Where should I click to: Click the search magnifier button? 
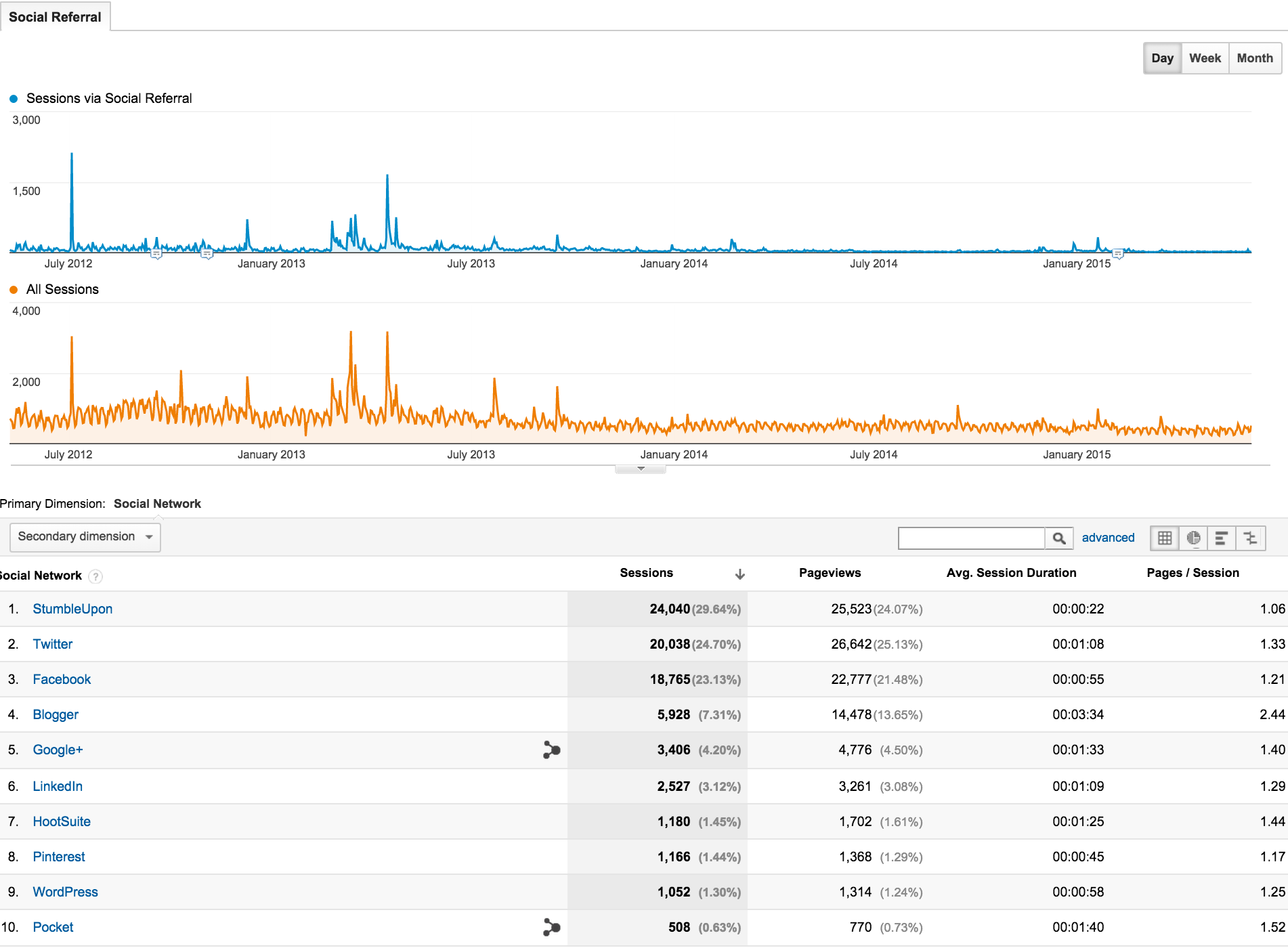click(1059, 538)
